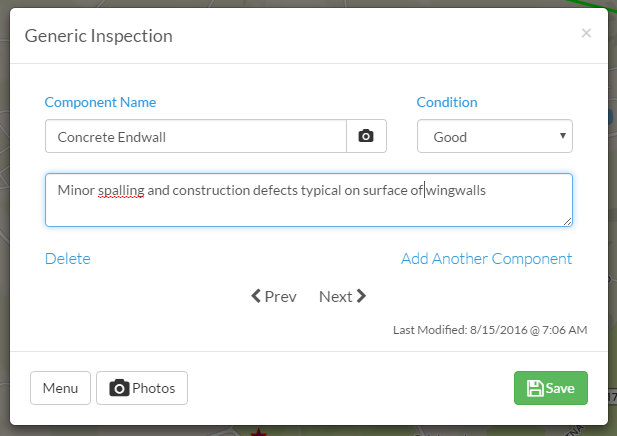617x436 pixels.
Task: Click the Condition label
Action: click(447, 102)
